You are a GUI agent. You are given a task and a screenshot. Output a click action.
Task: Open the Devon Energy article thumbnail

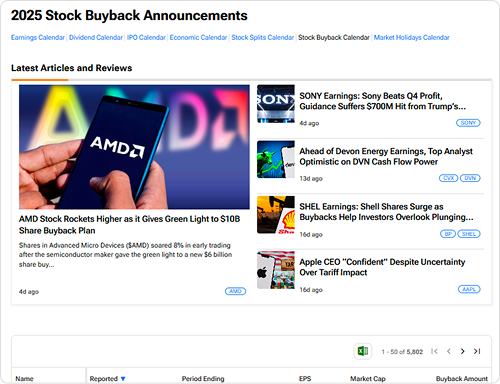(276, 159)
